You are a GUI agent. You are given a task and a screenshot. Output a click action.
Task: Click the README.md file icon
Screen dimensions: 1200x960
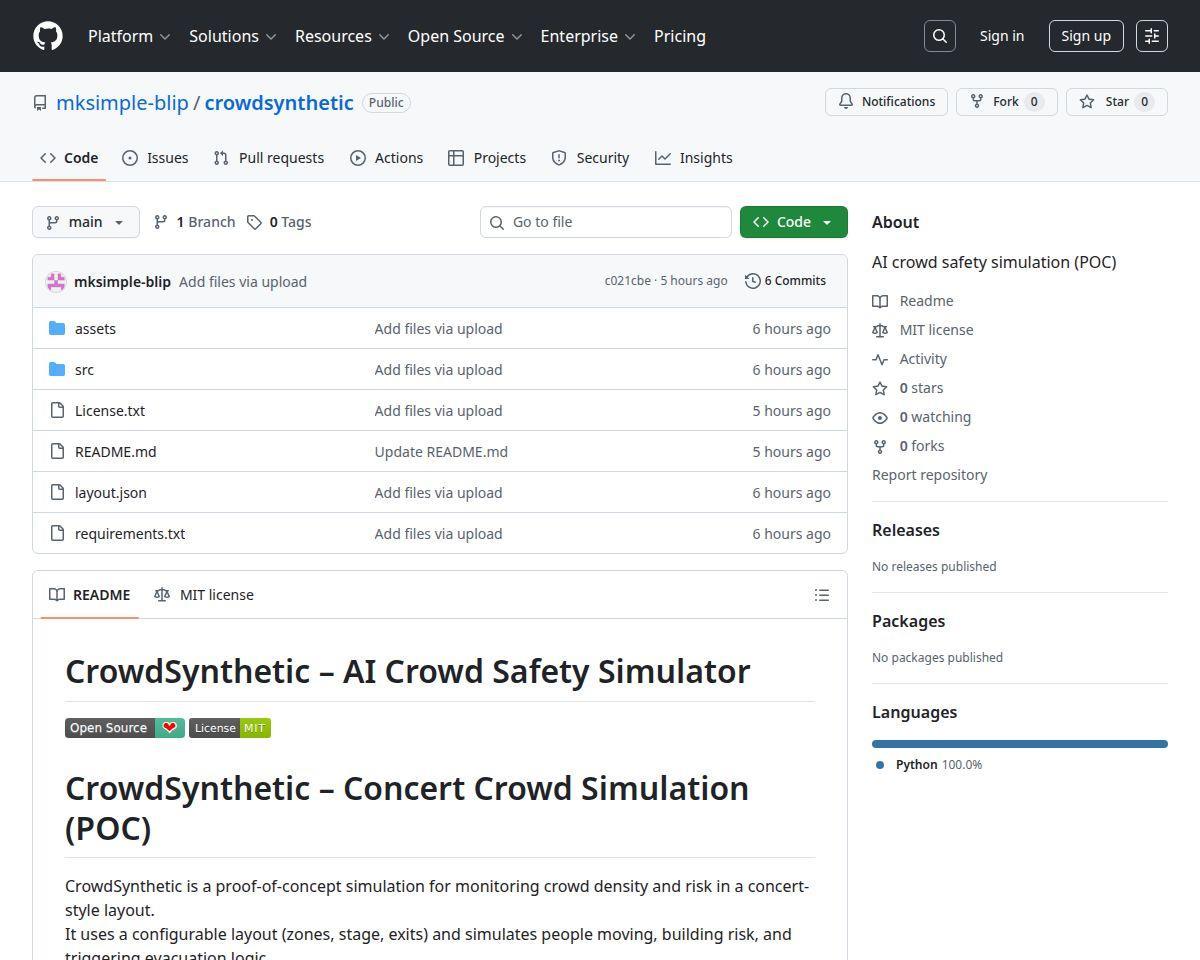pyautogui.click(x=57, y=452)
